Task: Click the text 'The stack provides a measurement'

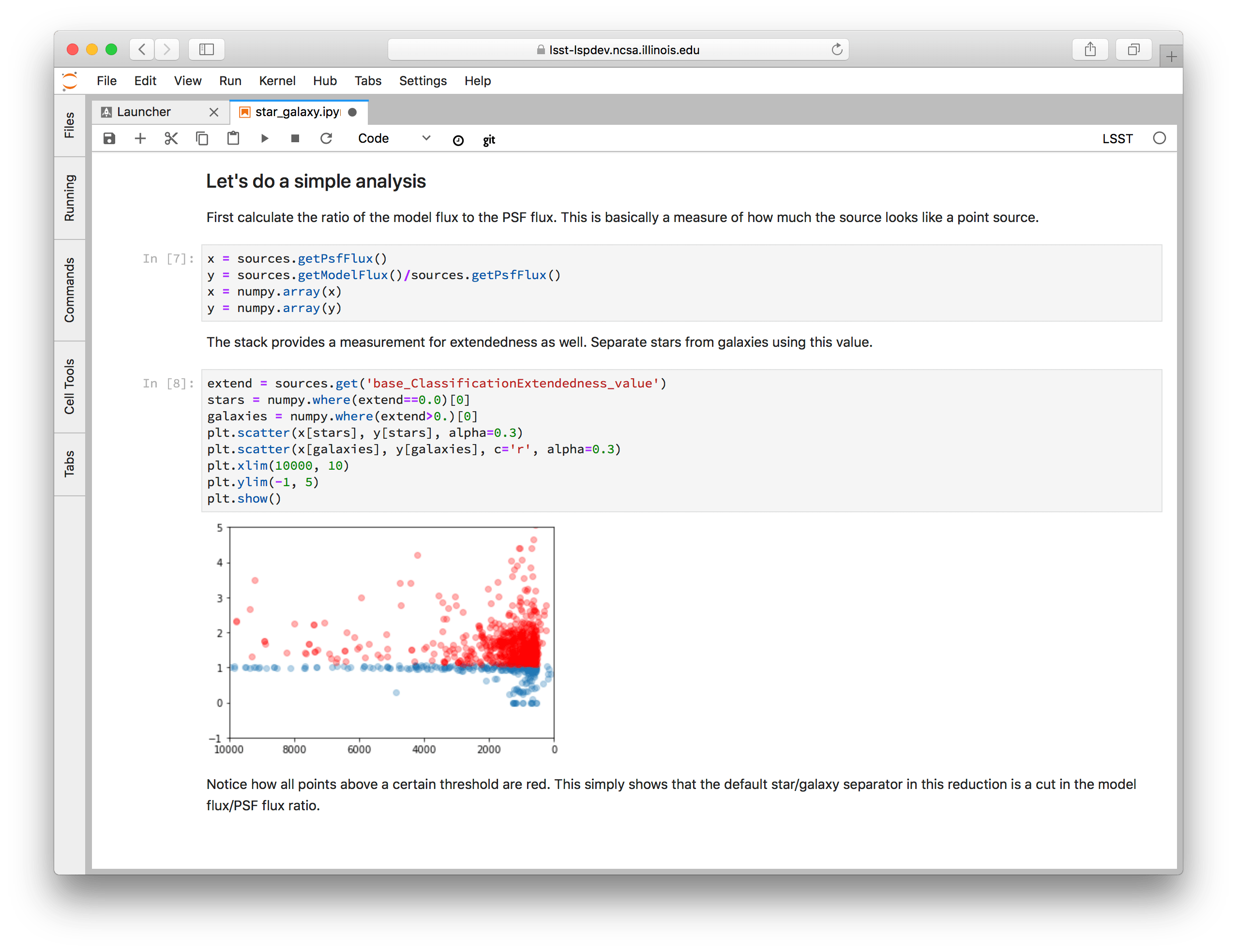Action: [539, 342]
